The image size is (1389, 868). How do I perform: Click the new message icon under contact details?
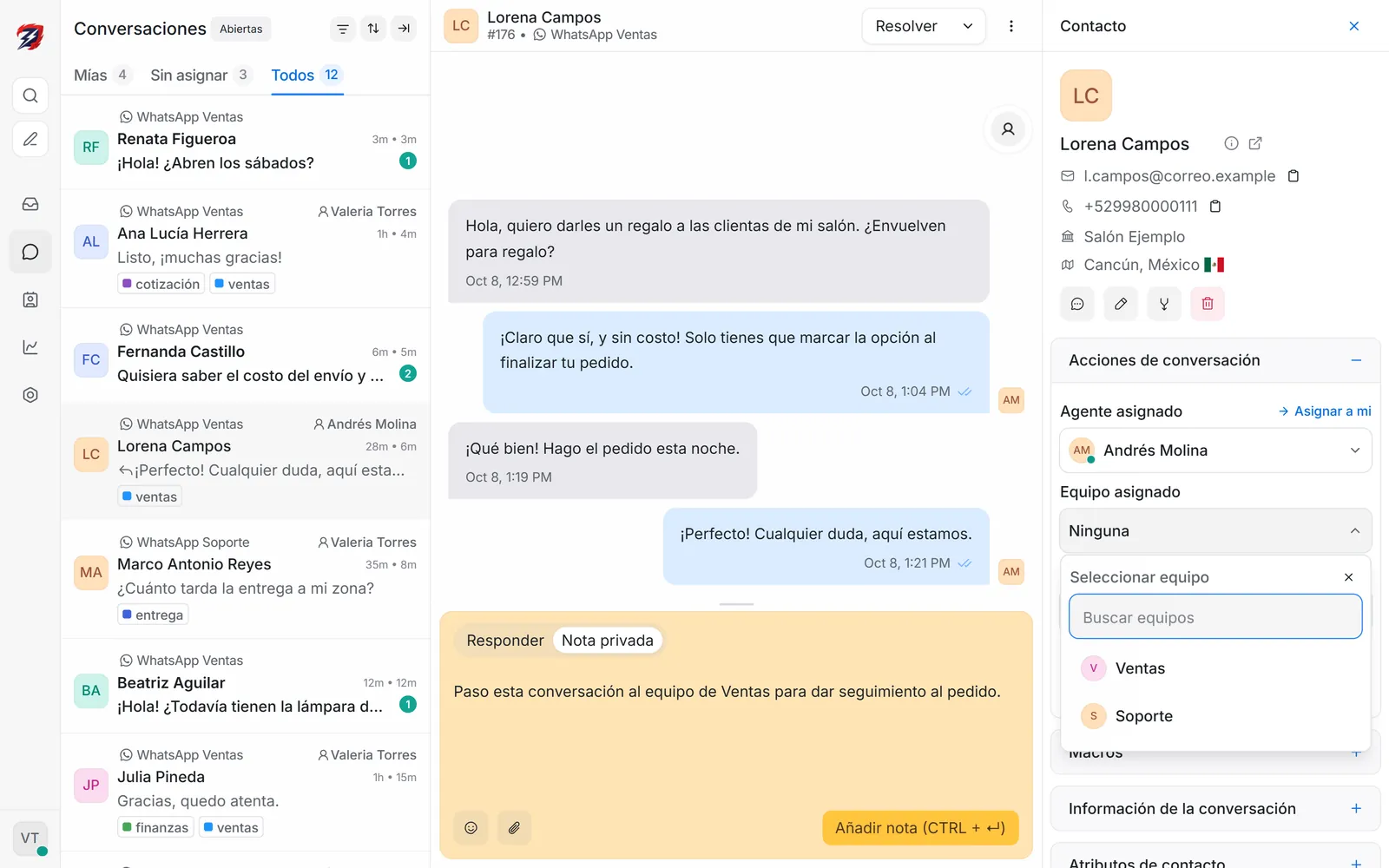[1077, 304]
